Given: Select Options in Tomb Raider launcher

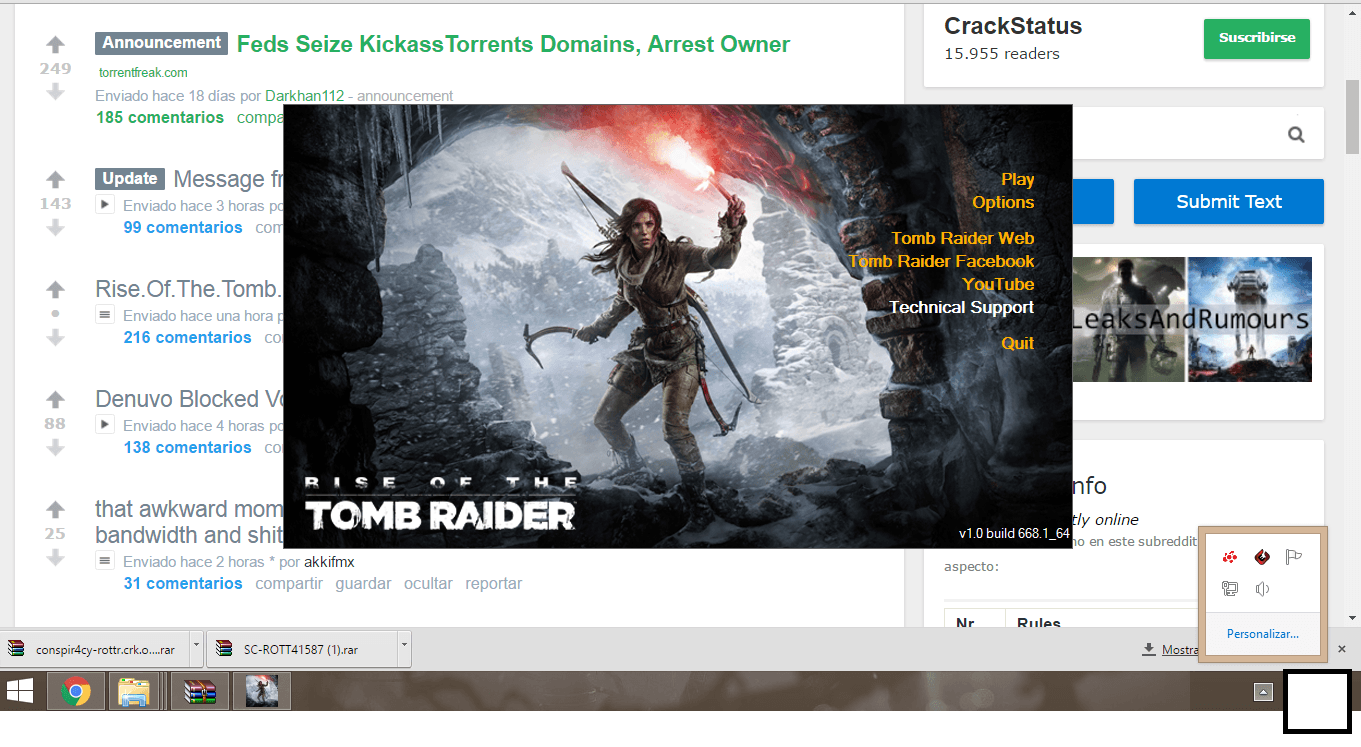Looking at the screenshot, I should point(1003,202).
